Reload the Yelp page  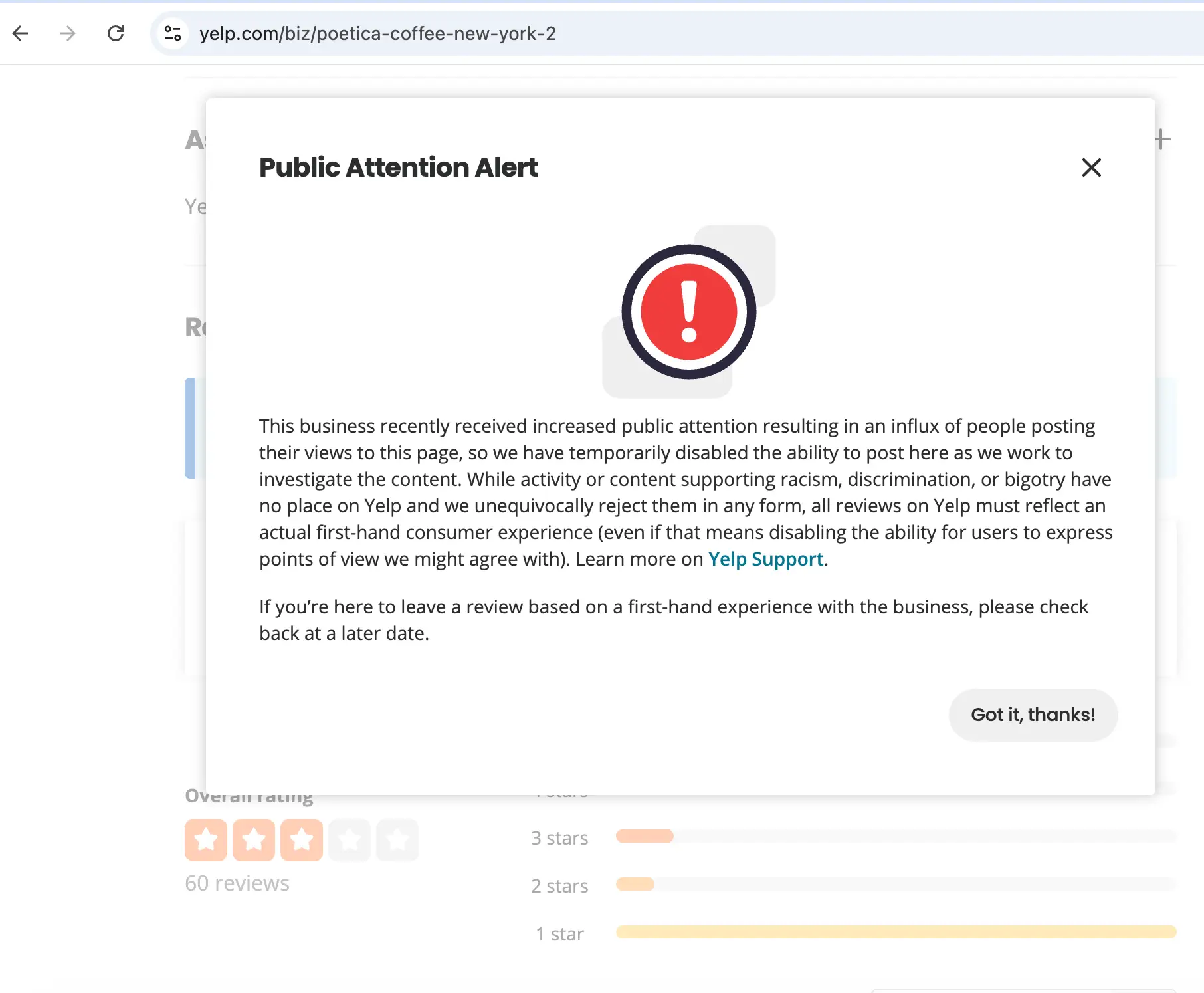tap(116, 33)
